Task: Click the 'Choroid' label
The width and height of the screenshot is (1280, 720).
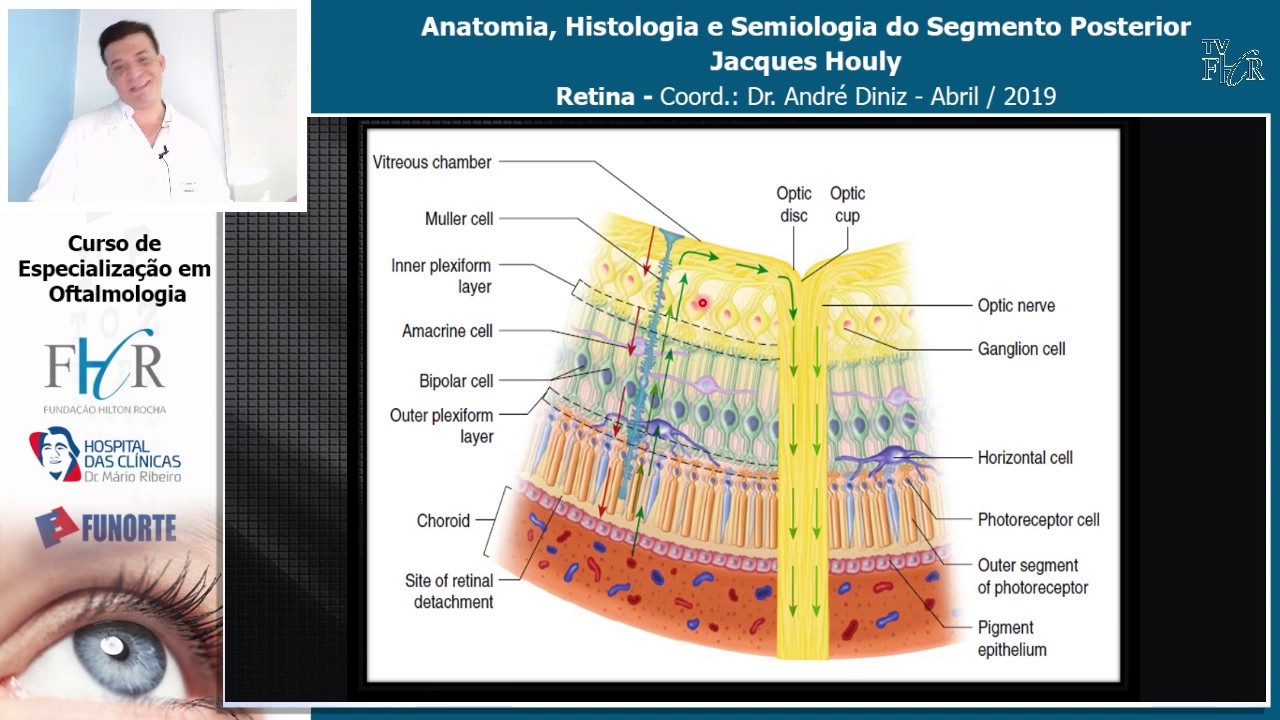Action: (443, 520)
